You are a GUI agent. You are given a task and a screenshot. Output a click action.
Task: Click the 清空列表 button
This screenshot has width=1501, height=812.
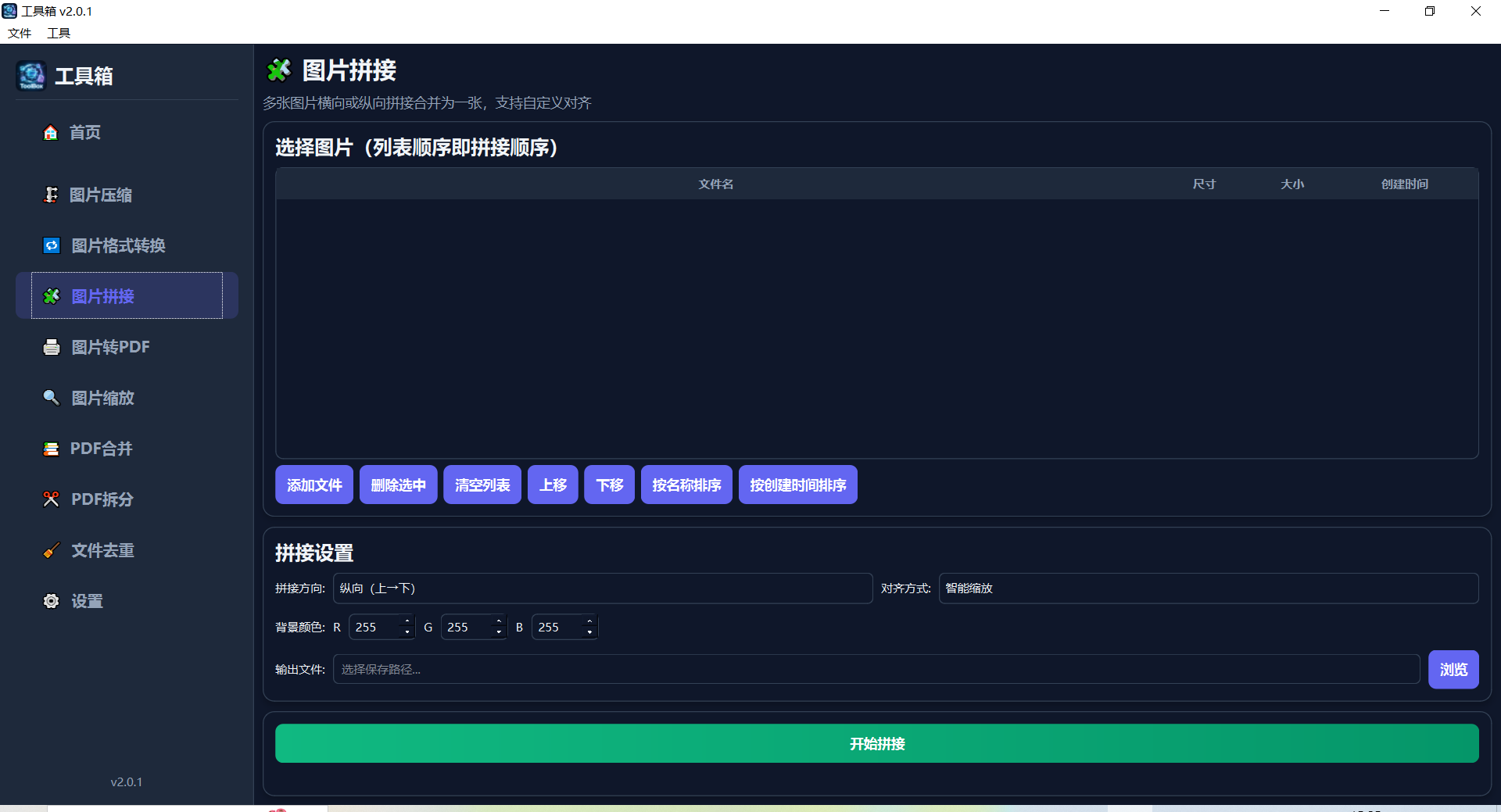pyautogui.click(x=482, y=485)
